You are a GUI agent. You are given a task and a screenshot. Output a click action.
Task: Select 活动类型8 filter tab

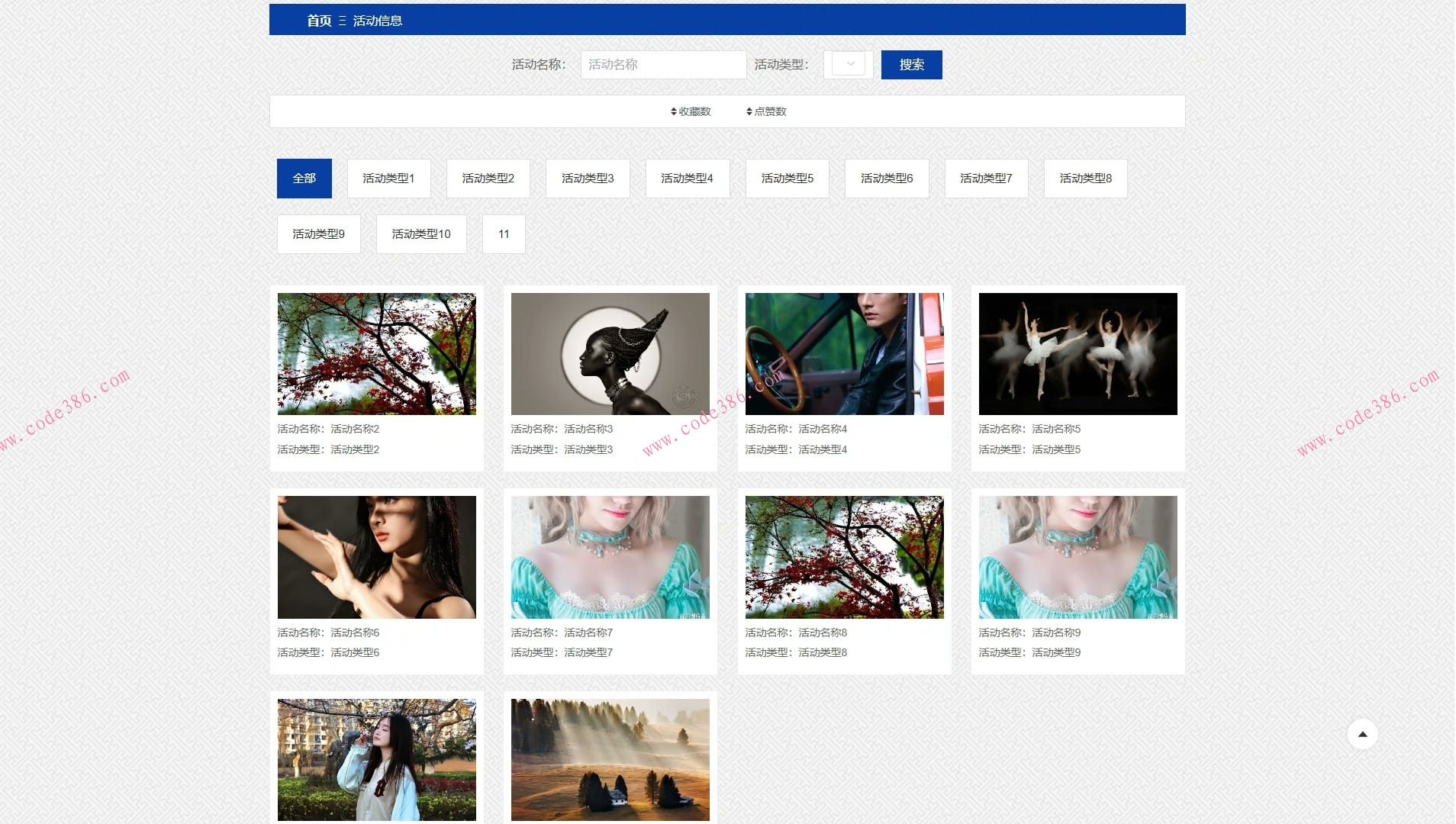pos(1085,179)
